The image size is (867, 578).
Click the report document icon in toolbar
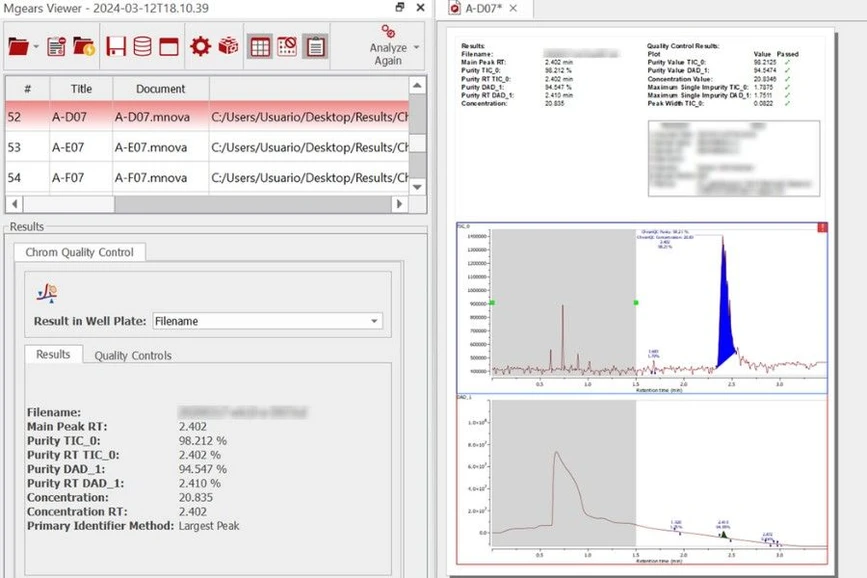(57, 46)
